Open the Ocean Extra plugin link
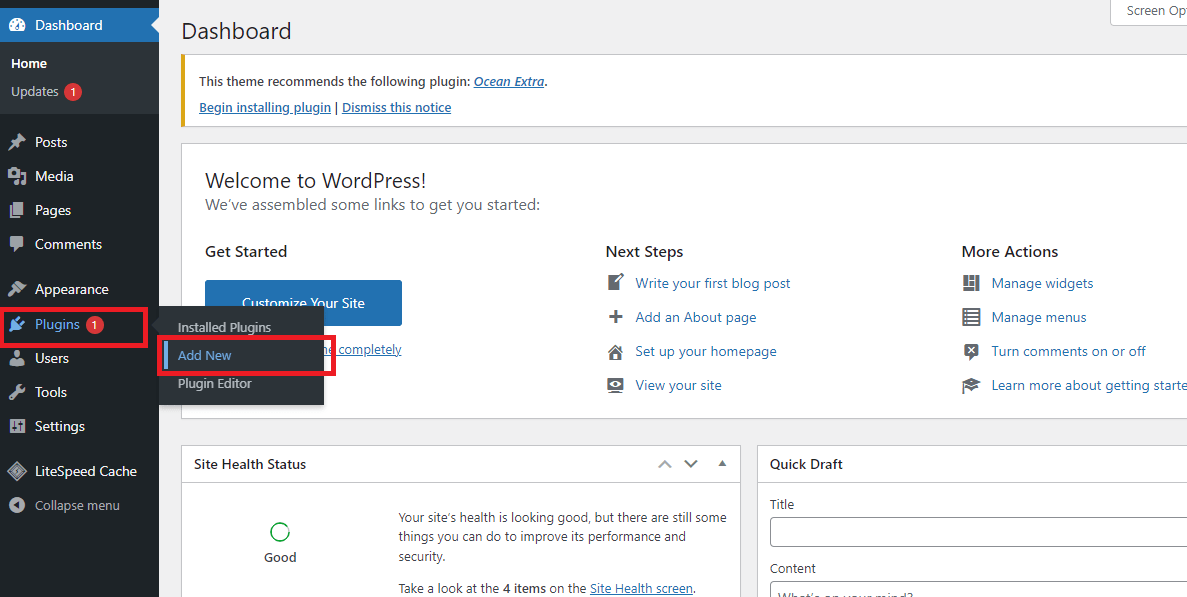Screen dimensions: 1187x597 (509, 81)
